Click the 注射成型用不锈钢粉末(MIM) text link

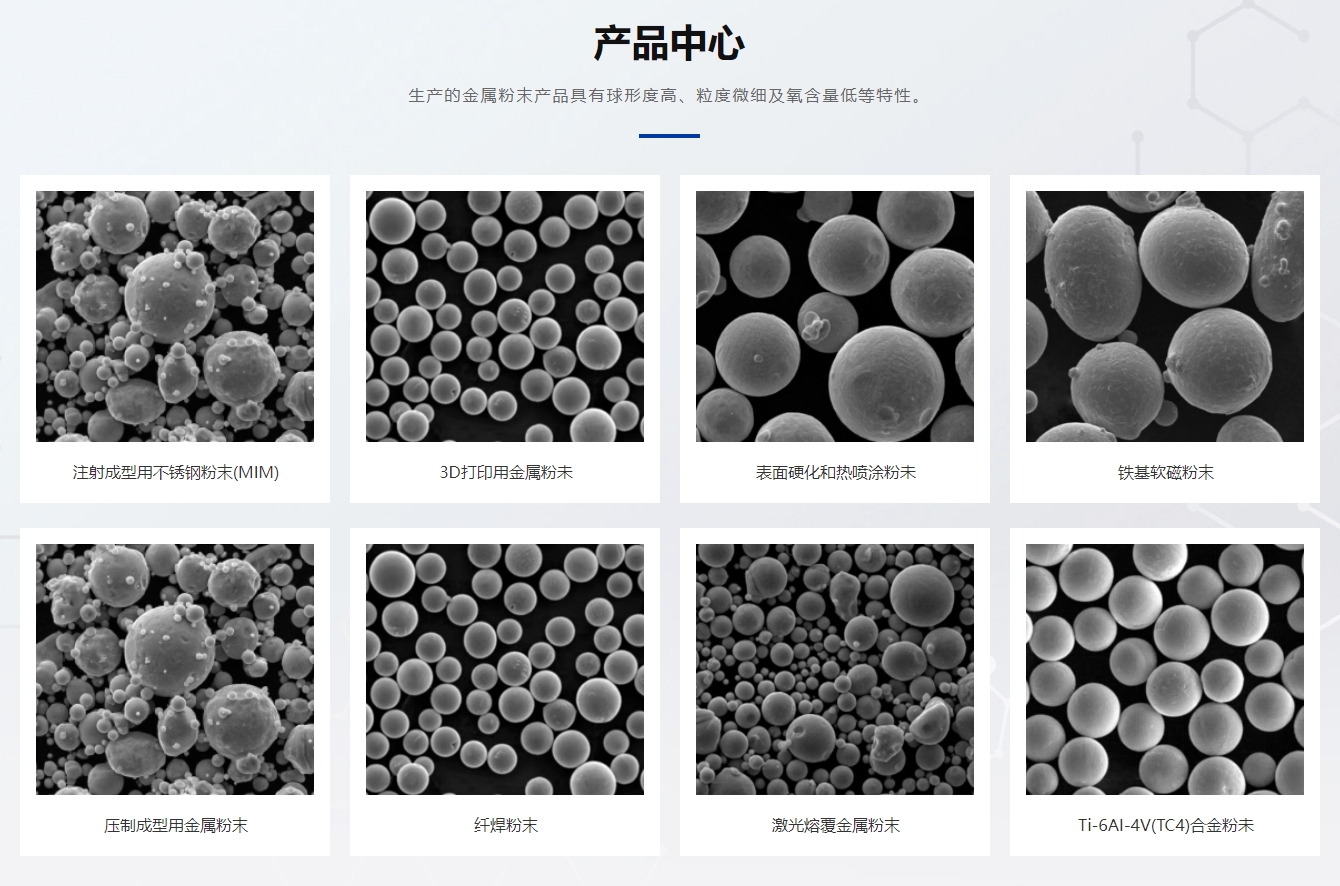click(x=175, y=472)
